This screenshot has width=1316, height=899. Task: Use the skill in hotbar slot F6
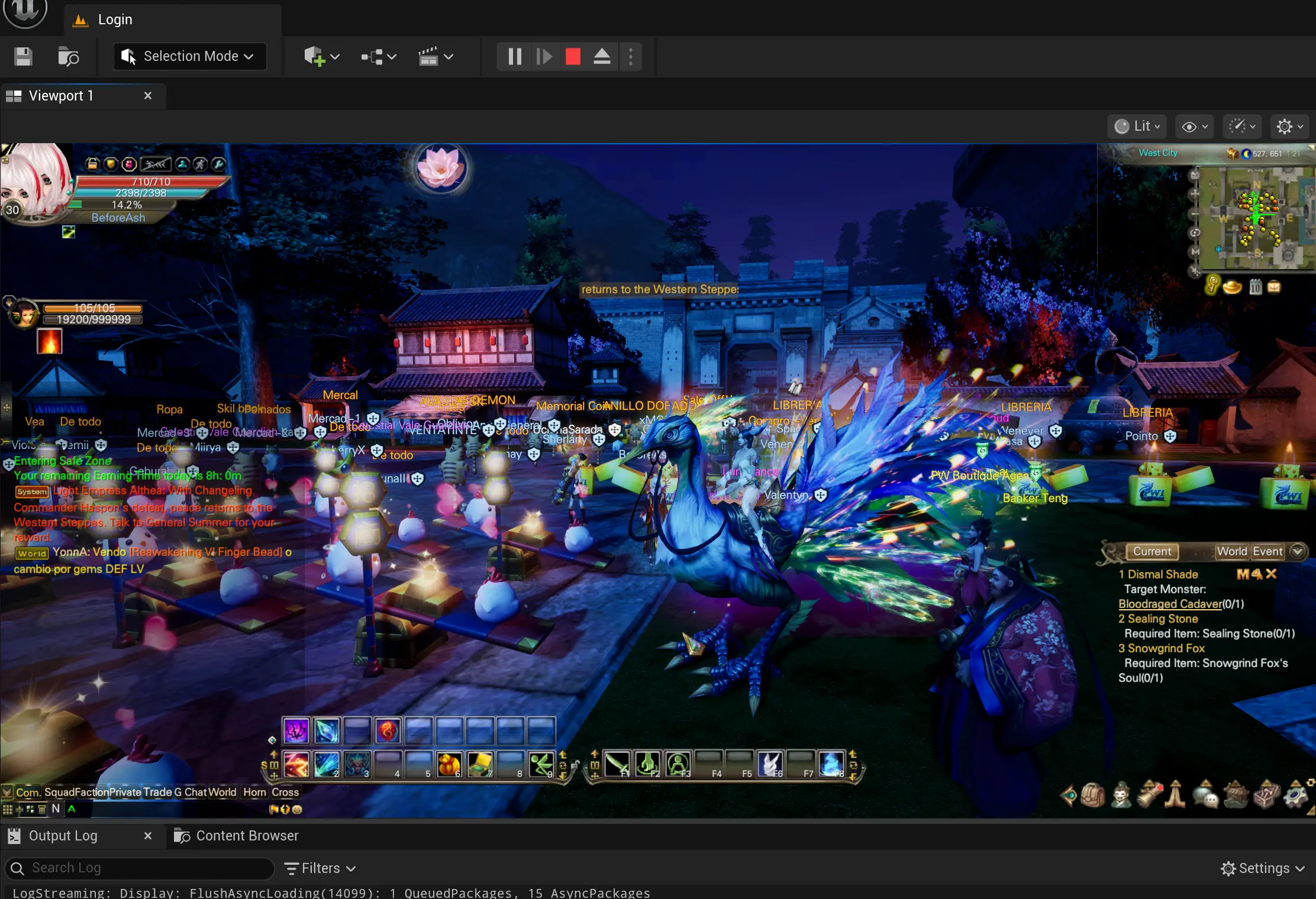pos(770,764)
